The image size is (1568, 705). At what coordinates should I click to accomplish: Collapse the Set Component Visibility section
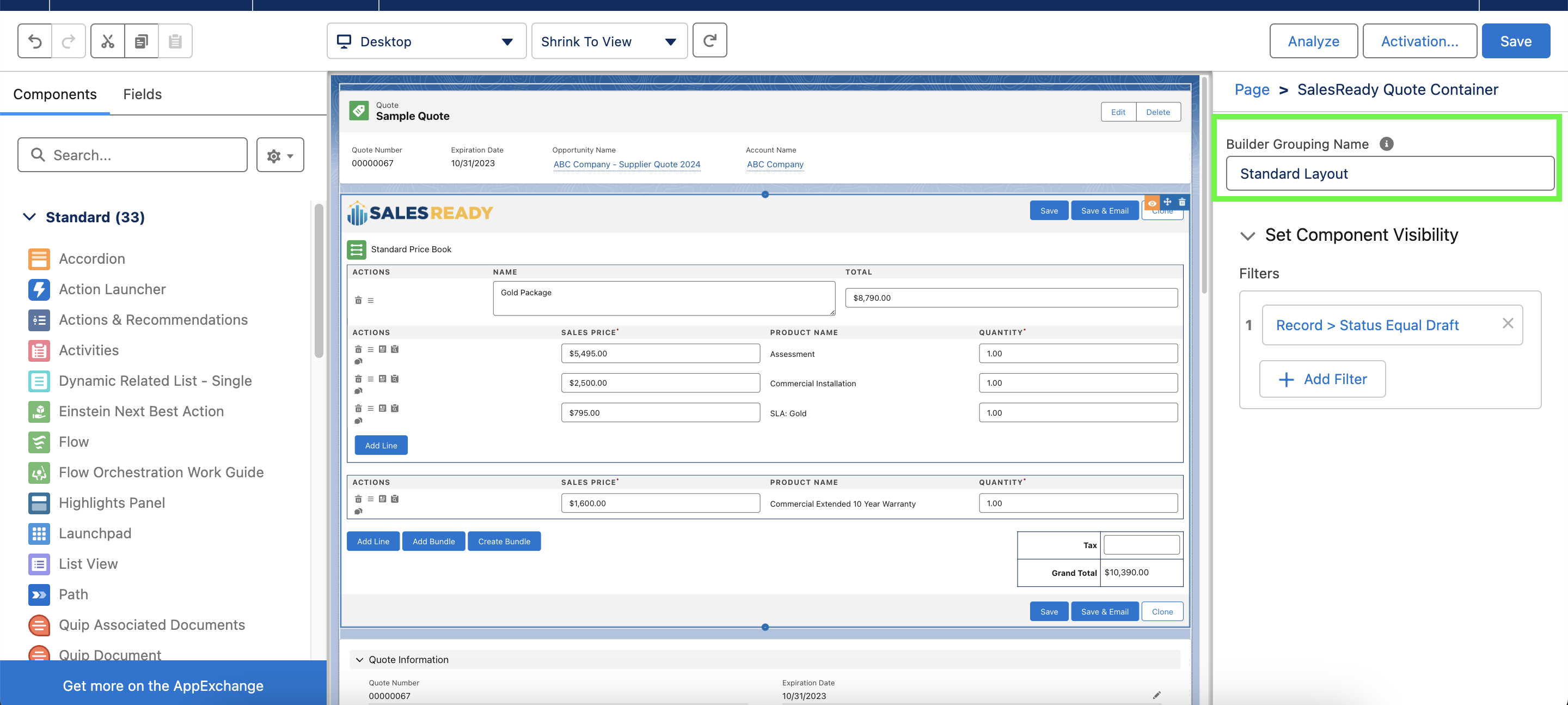[x=1247, y=235]
